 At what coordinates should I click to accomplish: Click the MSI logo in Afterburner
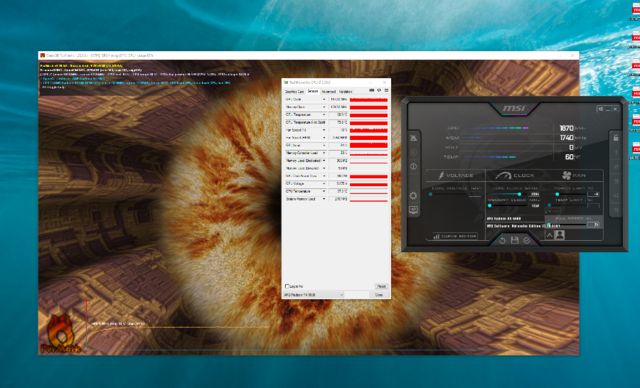click(x=514, y=108)
